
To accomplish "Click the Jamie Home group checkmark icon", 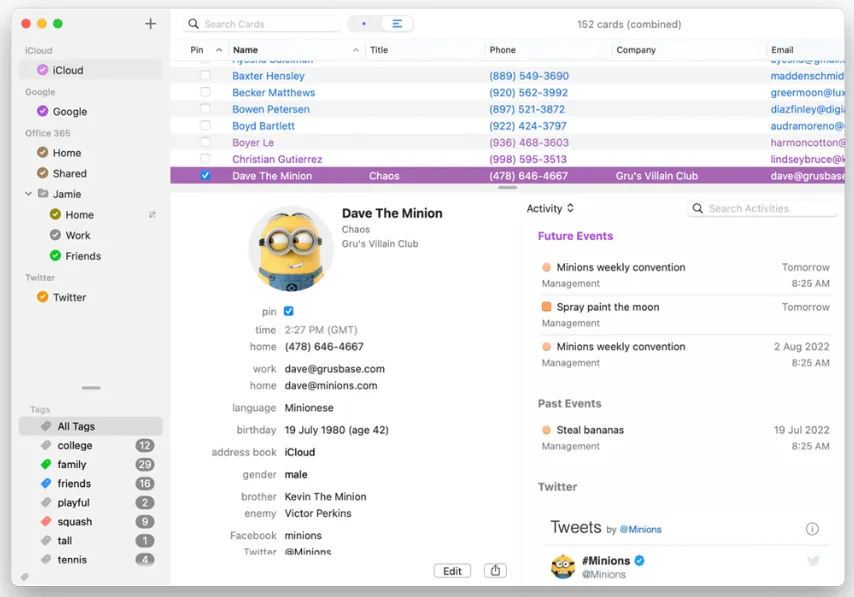I will [55, 215].
